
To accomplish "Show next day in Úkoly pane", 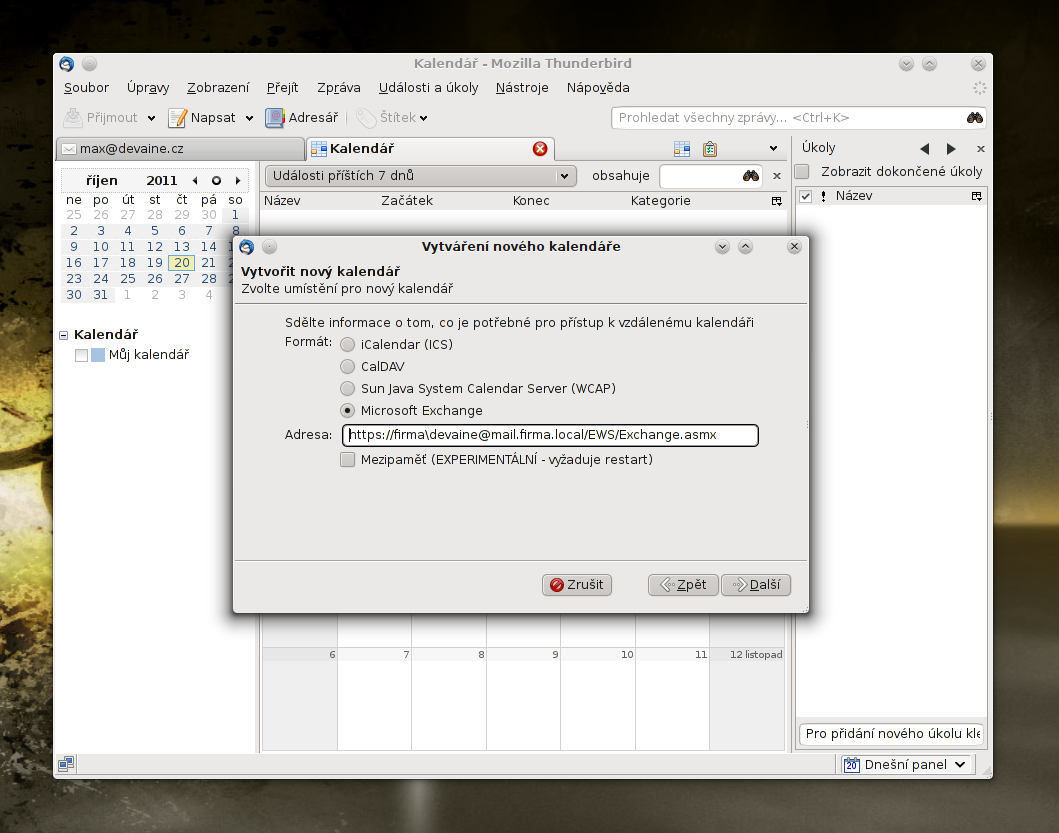I will [x=951, y=149].
